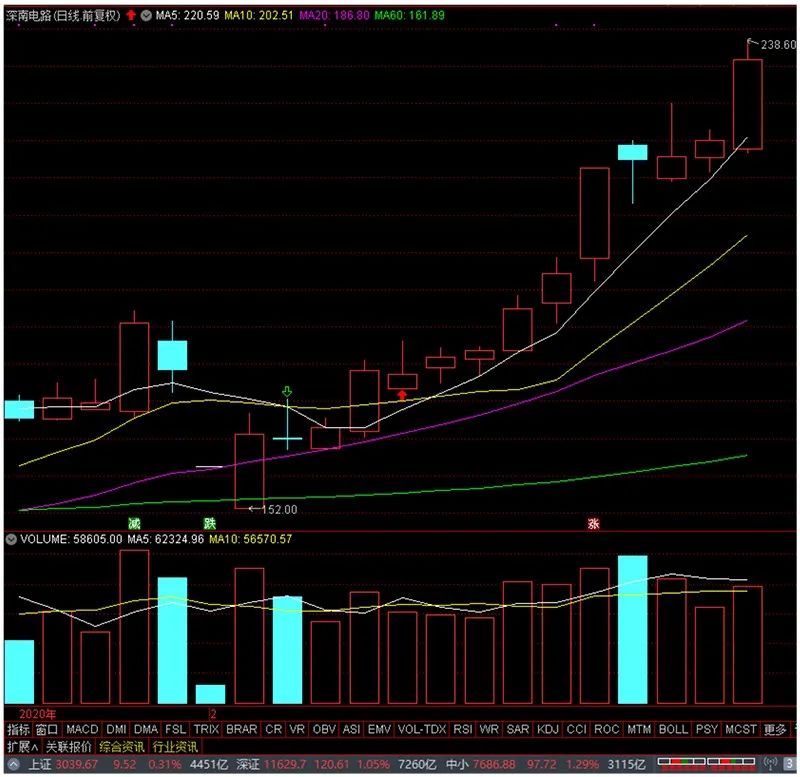Click the 中小 index value 7686.88
The image size is (800, 777).
(494, 764)
